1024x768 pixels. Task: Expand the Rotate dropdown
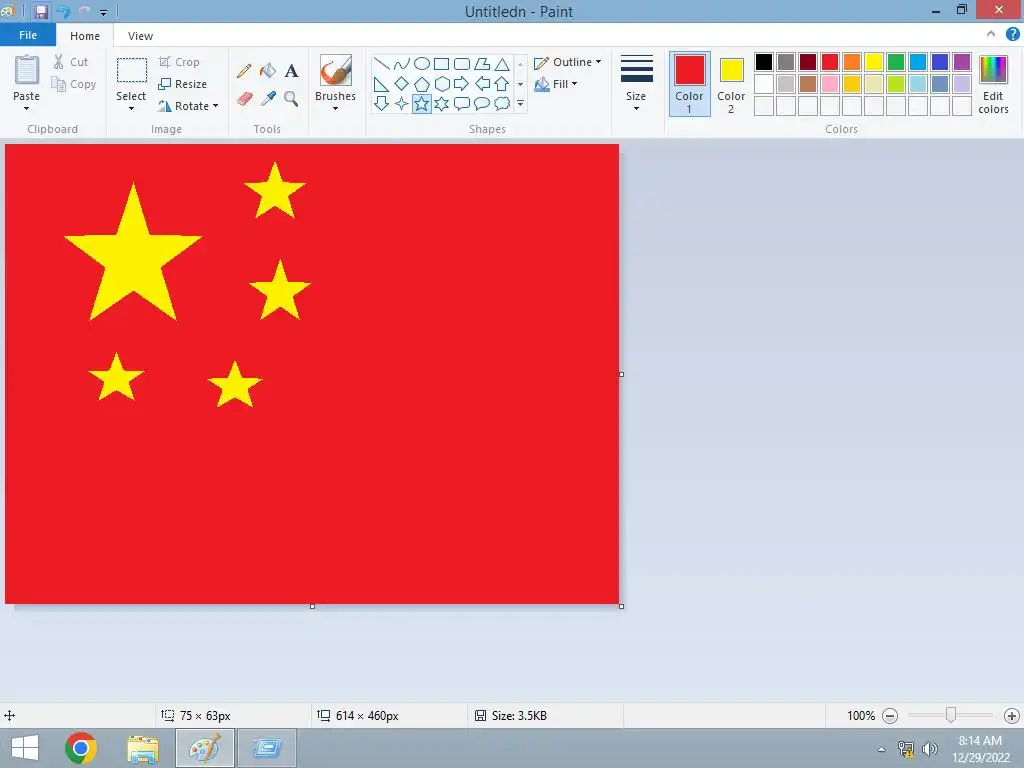[x=216, y=106]
